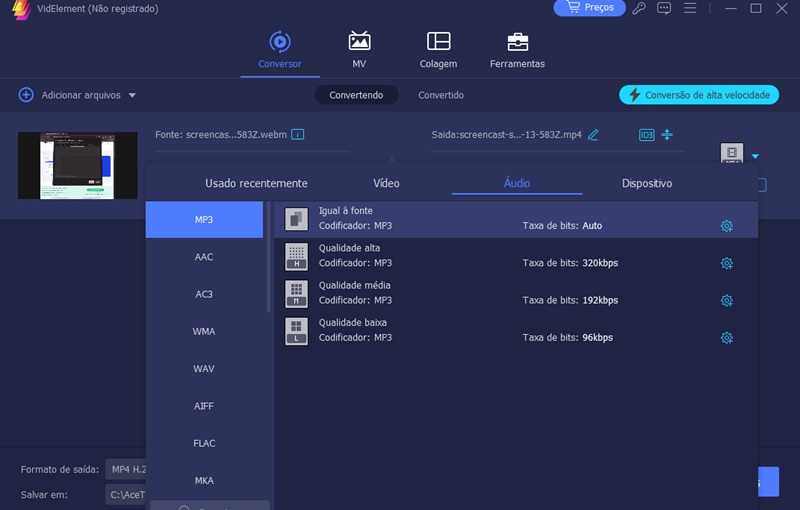Click the Qualidade alta H icon

tap(296, 257)
